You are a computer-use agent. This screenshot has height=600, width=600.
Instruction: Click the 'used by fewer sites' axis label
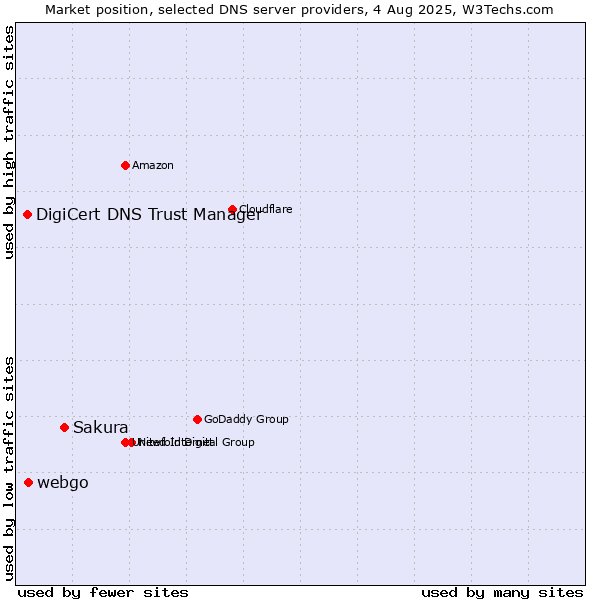103,593
